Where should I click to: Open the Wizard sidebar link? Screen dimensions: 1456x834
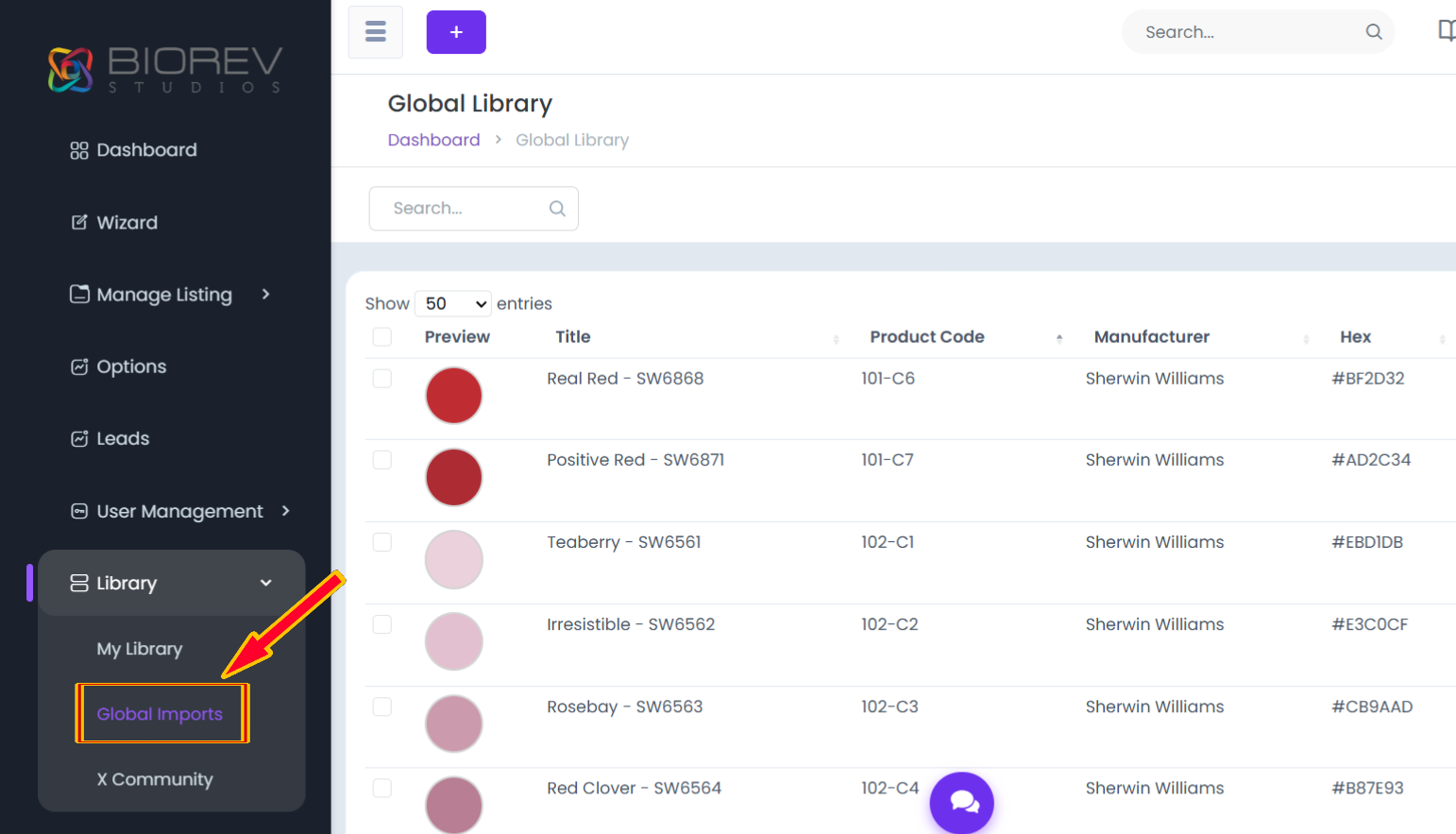127,223
